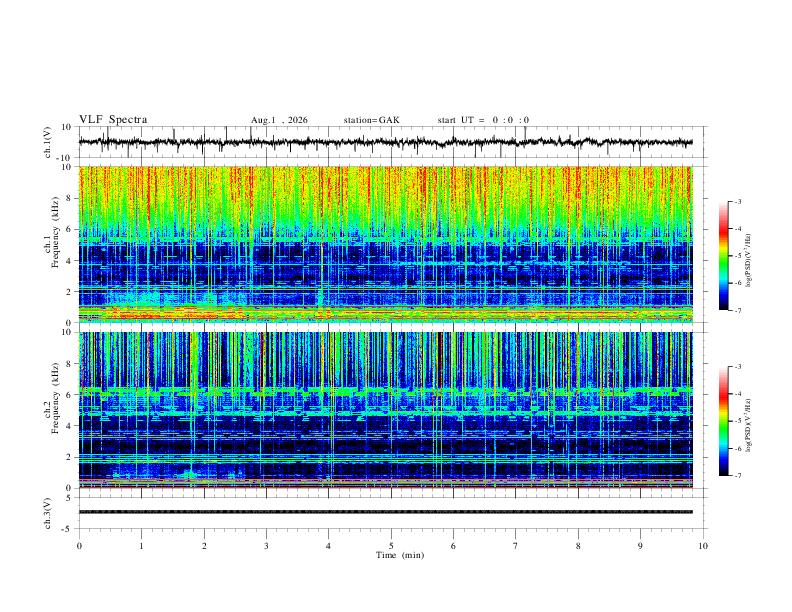Click the ch.2 spectrogram panel
Screen dimensions: 792x612
tap(385, 410)
